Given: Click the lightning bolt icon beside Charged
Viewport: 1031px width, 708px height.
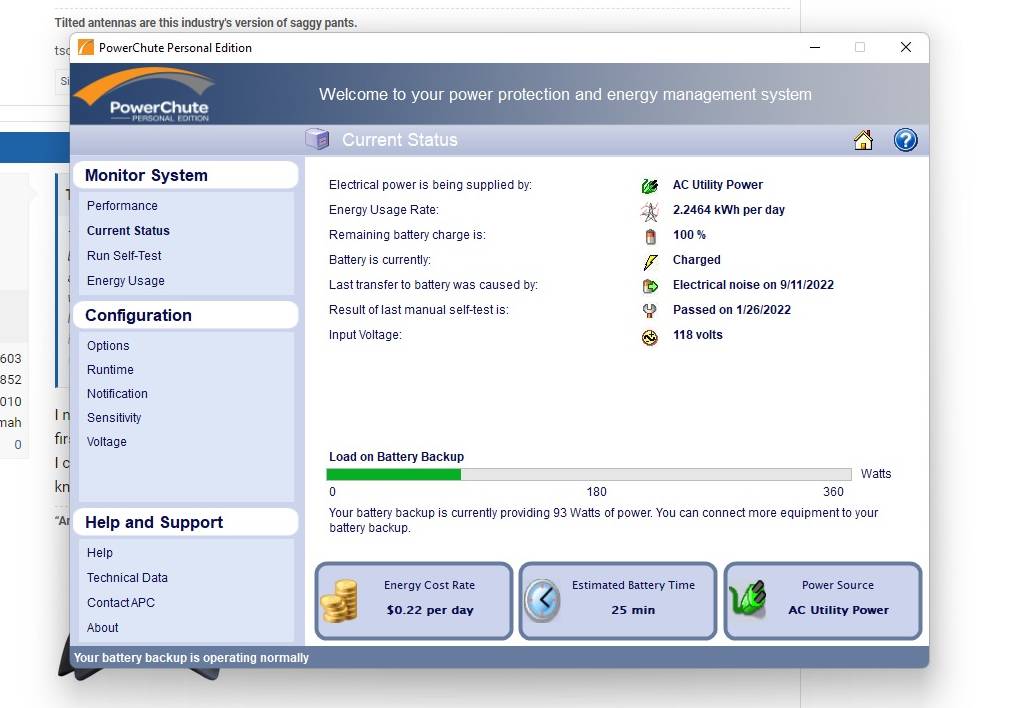Looking at the screenshot, I should pos(650,261).
